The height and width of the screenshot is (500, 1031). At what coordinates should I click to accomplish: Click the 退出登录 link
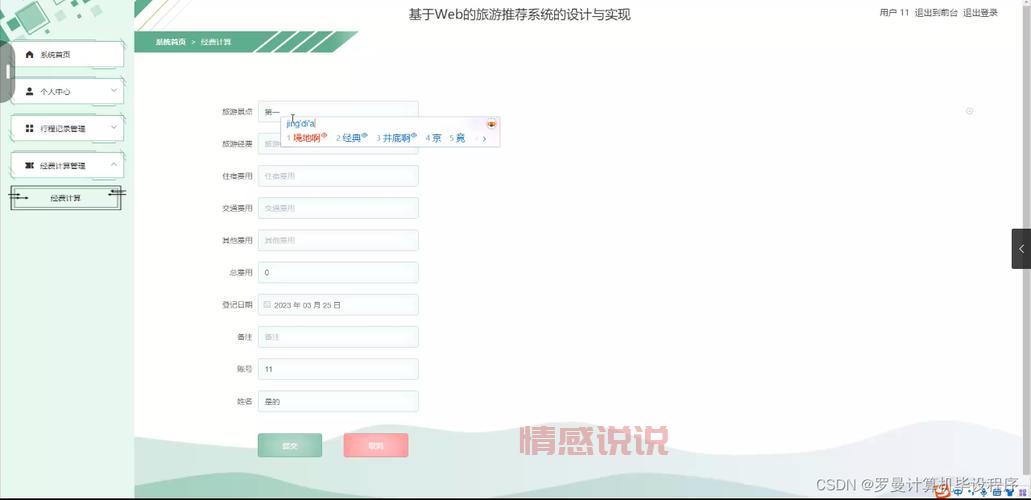(980, 12)
